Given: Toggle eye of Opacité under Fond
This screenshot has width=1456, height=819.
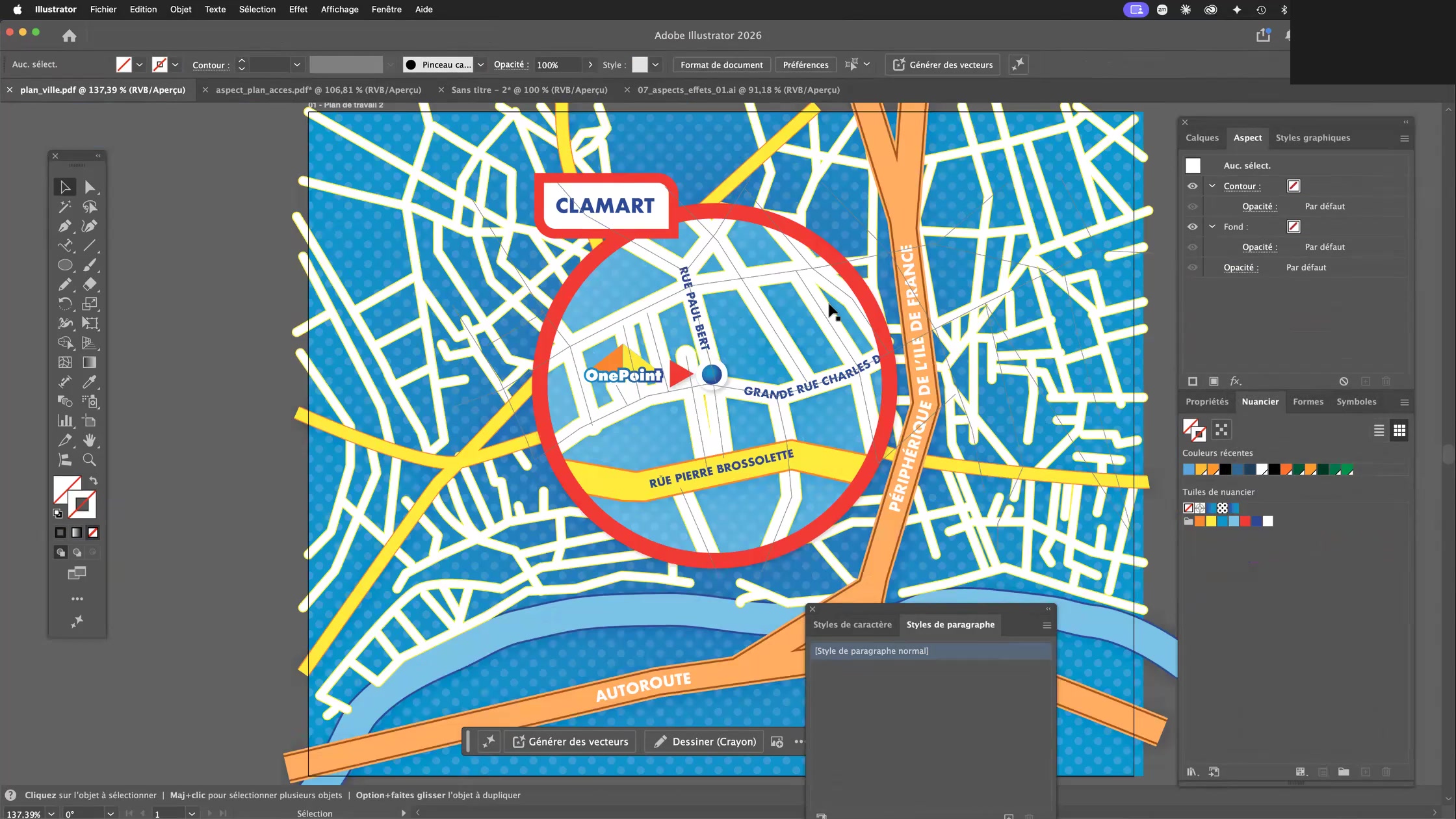Looking at the screenshot, I should [1192, 247].
